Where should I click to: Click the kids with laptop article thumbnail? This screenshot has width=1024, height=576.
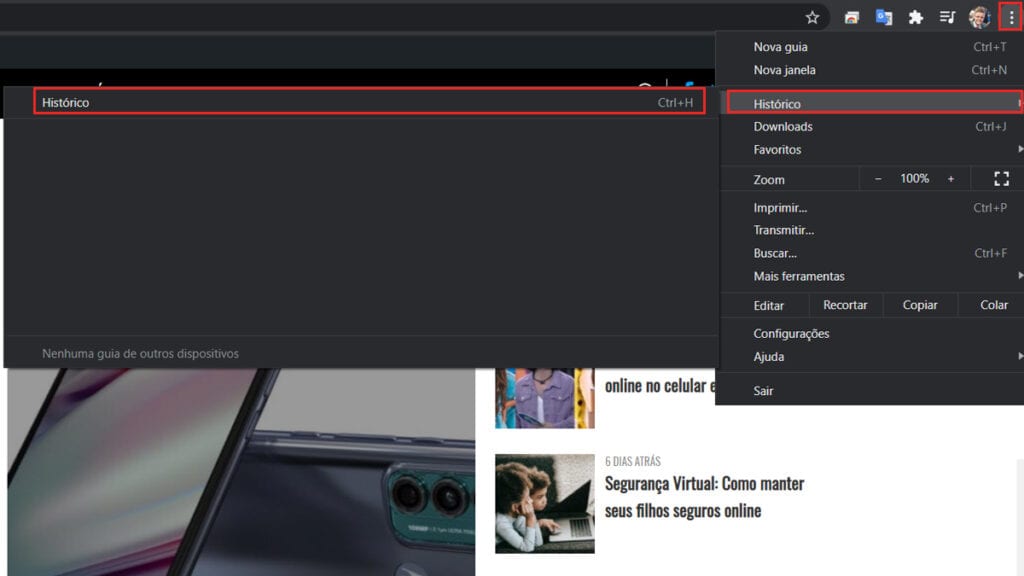tap(545, 504)
